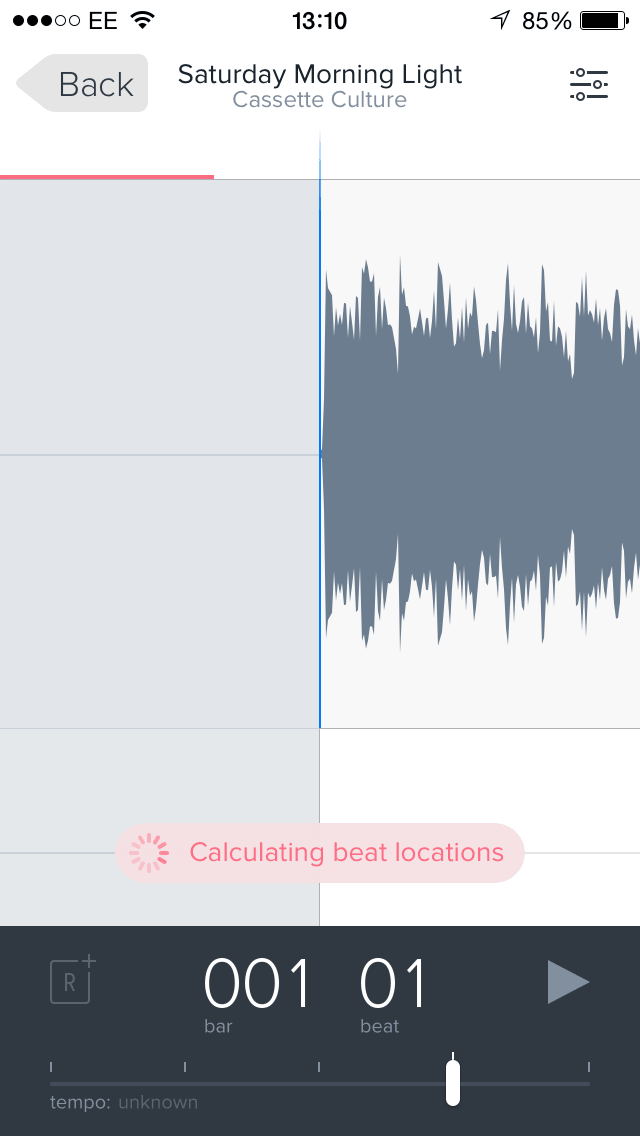Viewport: 640px width, 1136px height.
Task: Tap the grey audio waveform
Action: point(481,454)
